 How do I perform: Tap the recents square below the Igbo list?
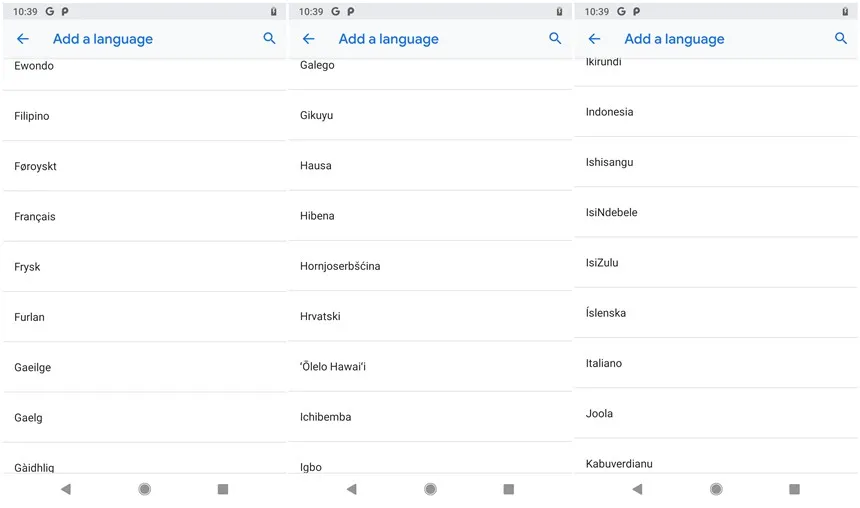[508, 489]
